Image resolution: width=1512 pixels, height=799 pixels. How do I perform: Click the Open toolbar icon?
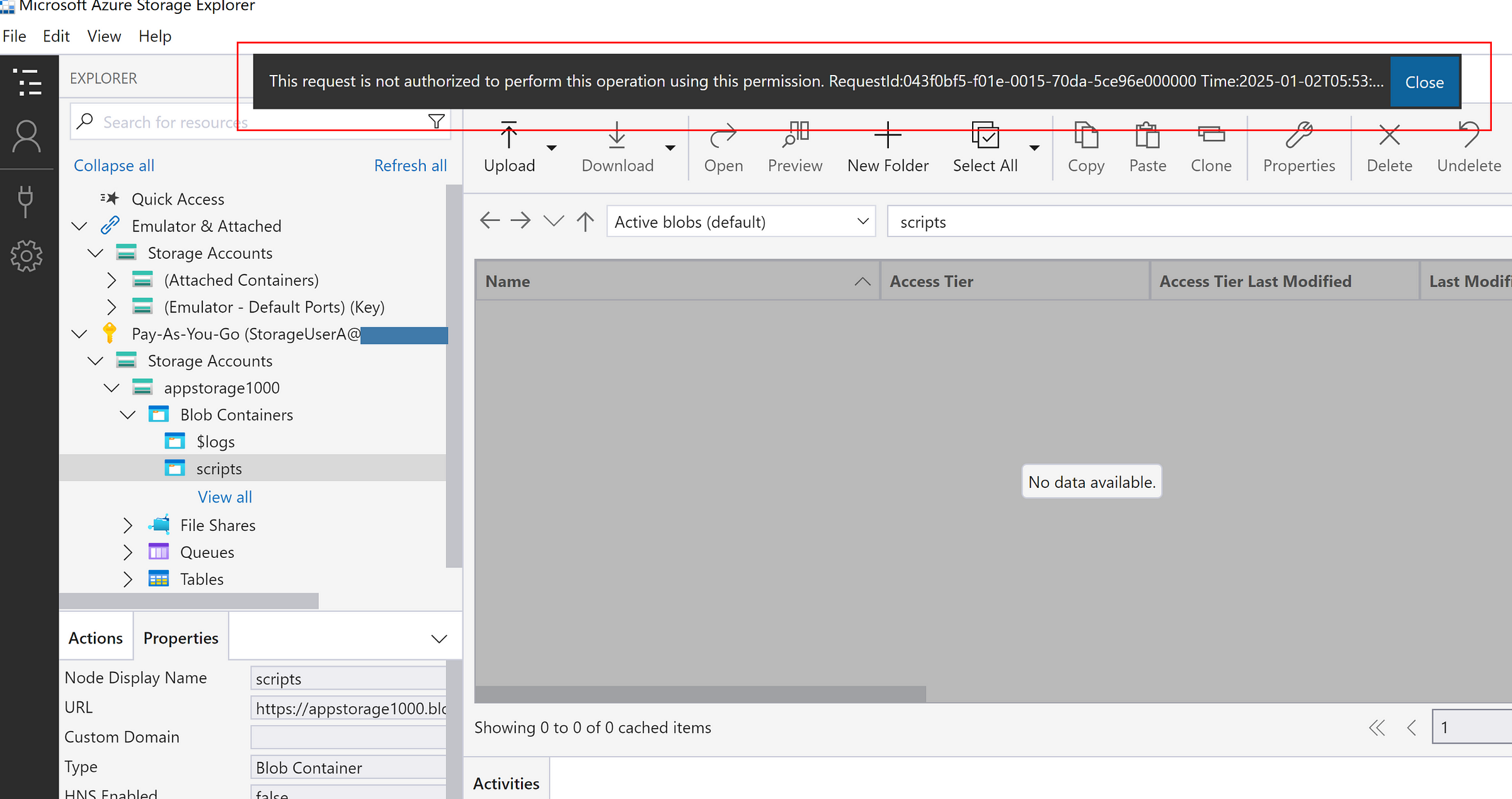pos(723,135)
